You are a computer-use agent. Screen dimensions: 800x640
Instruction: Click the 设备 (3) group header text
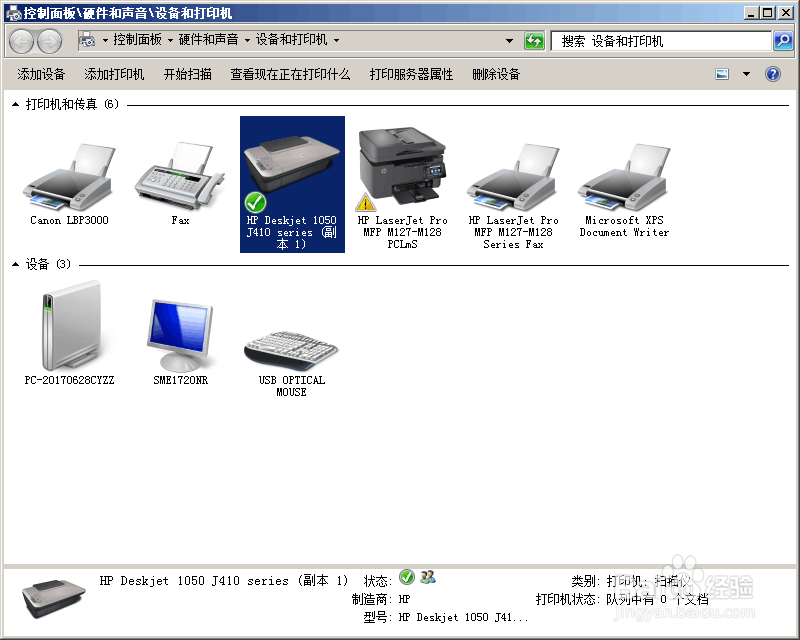48,264
